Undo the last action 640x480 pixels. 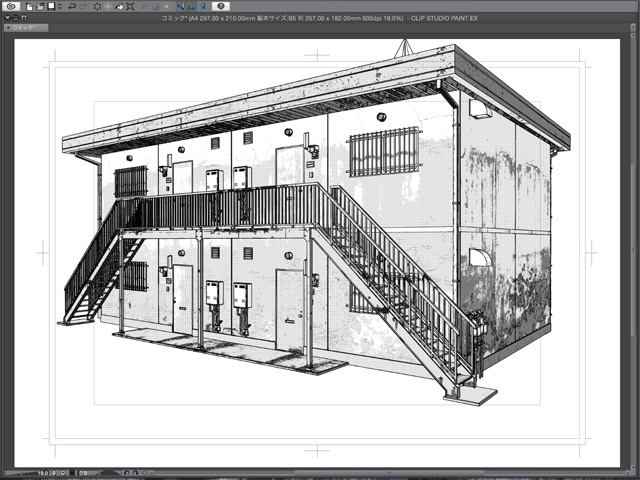pyautogui.click(x=72, y=7)
